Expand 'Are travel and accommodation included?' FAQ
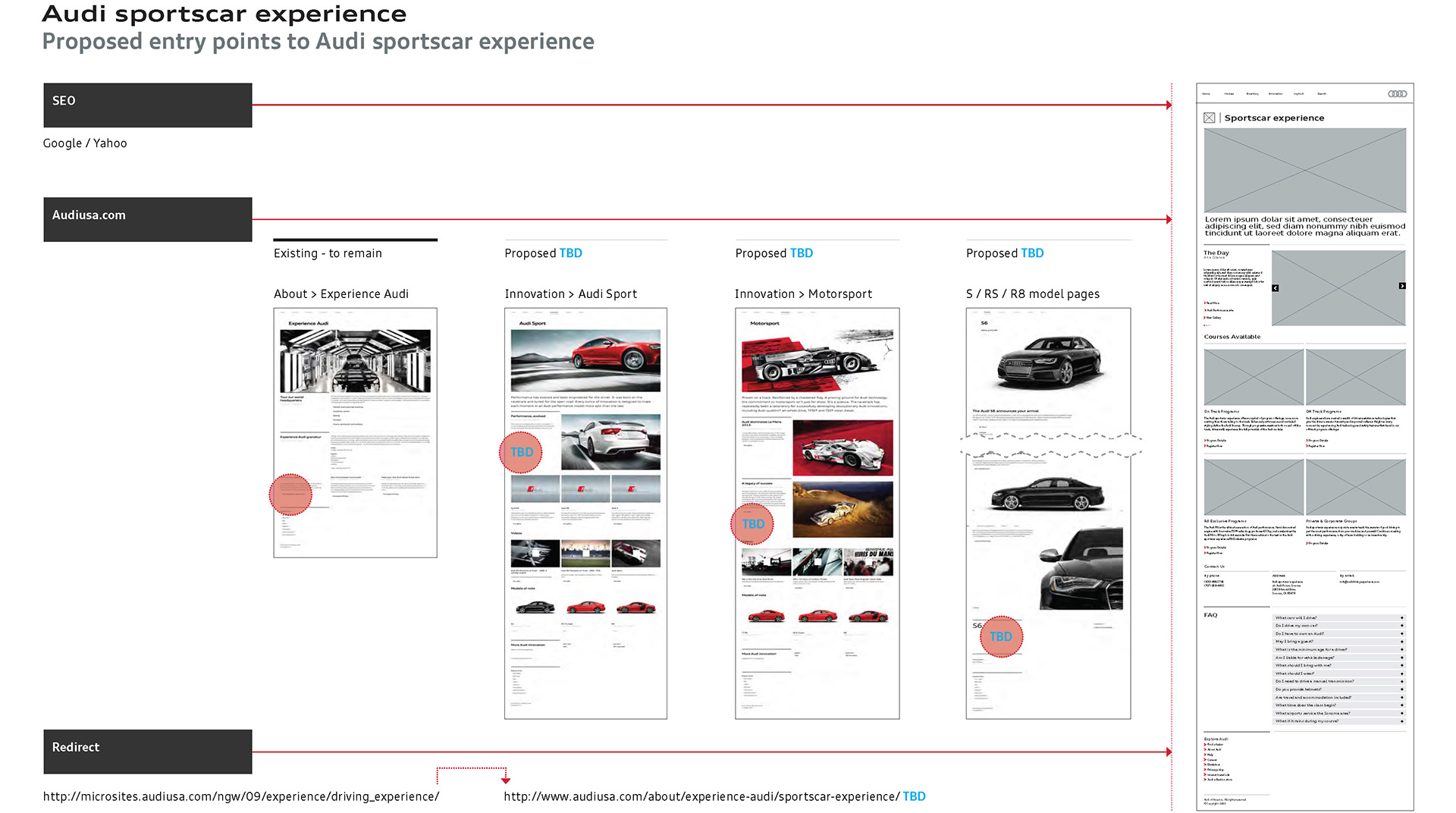Screen dimensions: 1456x813 pos(1339,698)
